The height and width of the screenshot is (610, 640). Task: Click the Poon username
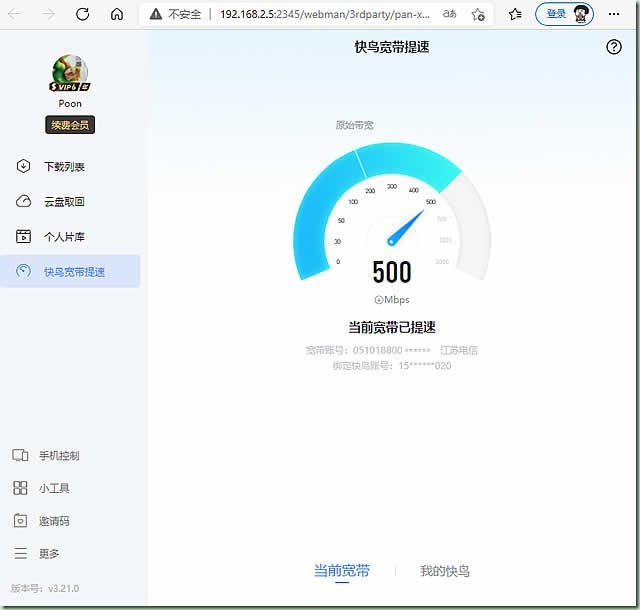(70, 104)
